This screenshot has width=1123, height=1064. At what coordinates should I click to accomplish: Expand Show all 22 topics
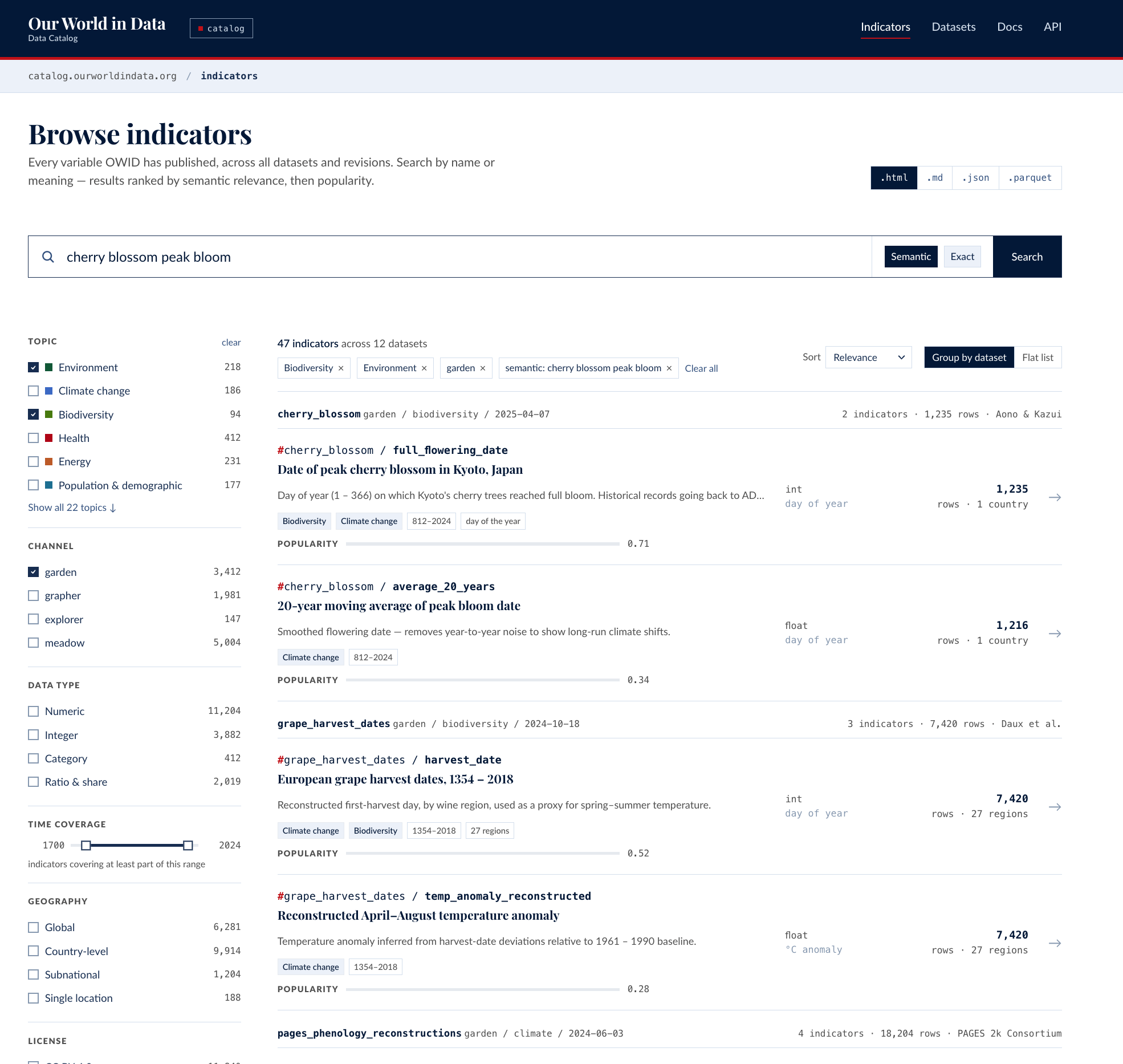pyautogui.click(x=72, y=507)
